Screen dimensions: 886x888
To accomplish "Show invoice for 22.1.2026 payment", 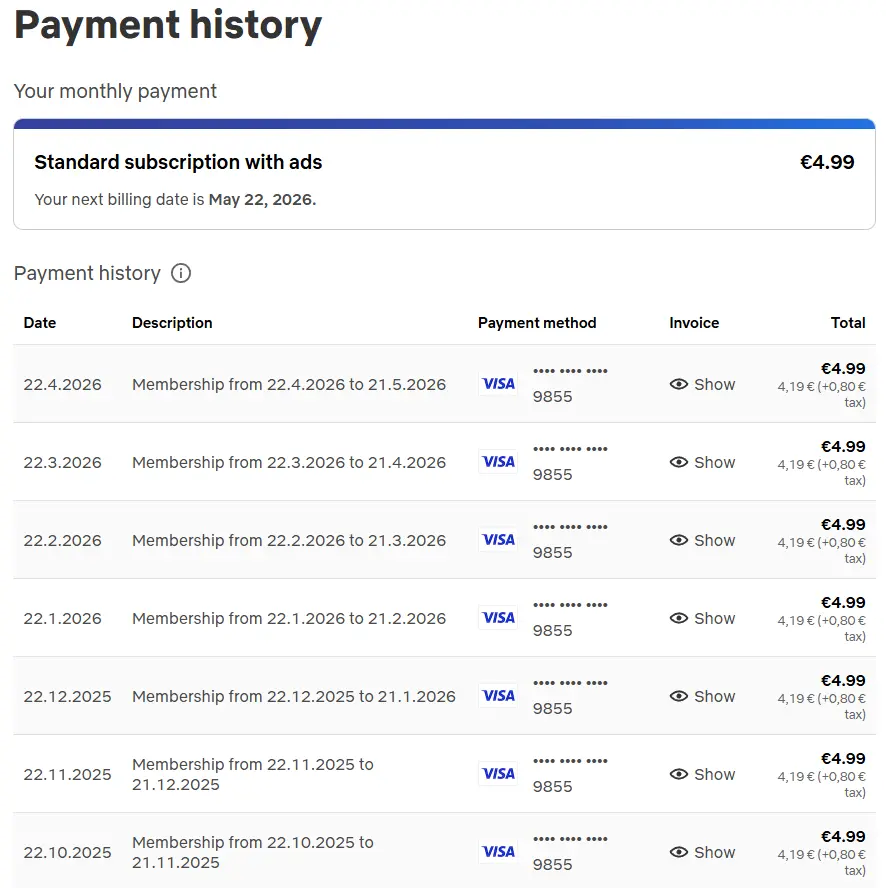I will coord(702,618).
